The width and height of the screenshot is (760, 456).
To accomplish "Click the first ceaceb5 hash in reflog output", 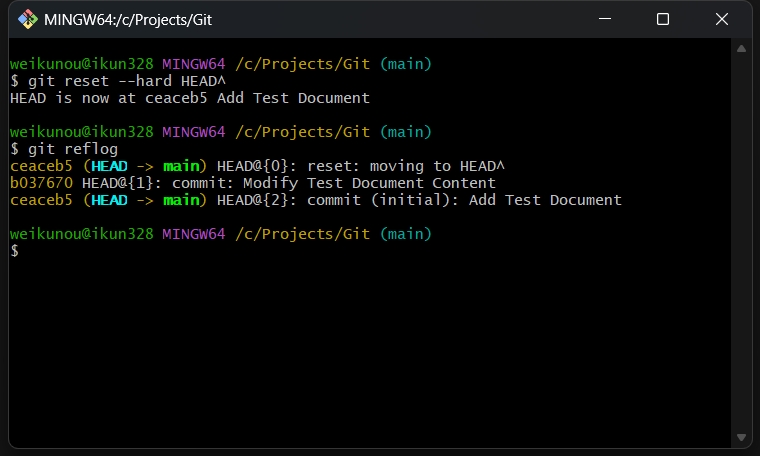I will (41, 166).
